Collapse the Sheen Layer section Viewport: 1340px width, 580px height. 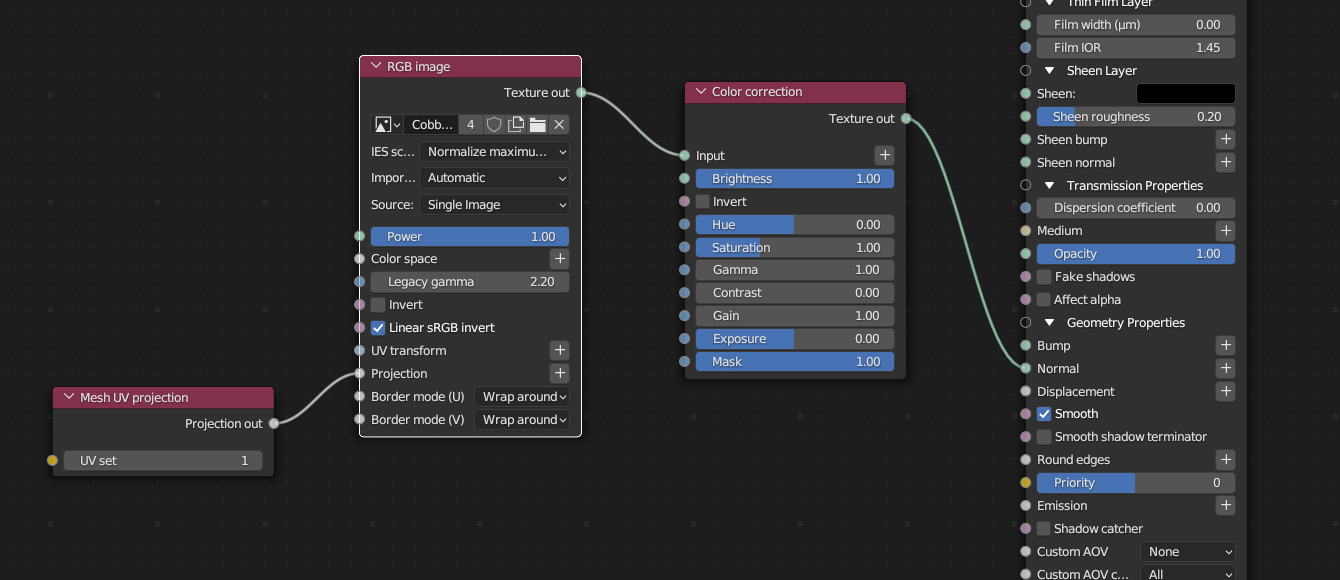1051,71
